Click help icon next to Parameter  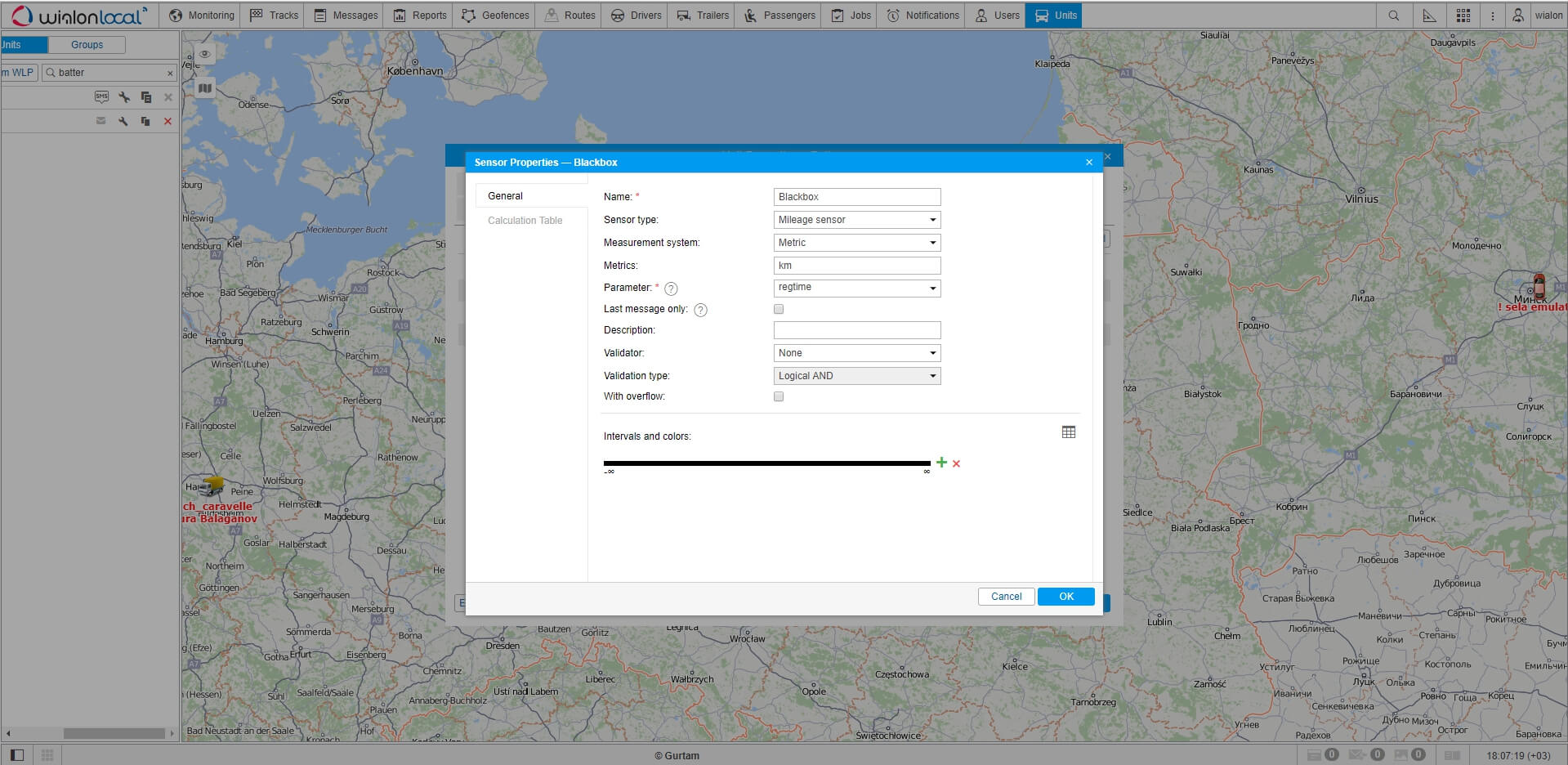671,289
